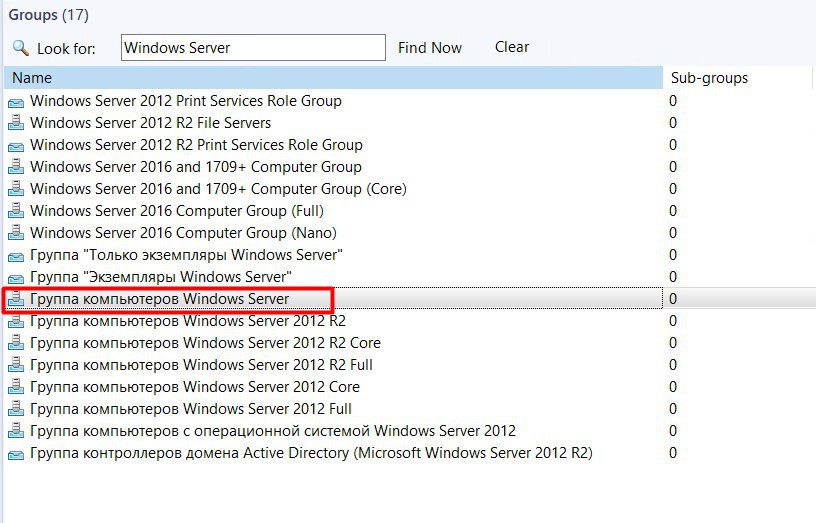Select Windows Server 2016 and 1709+ Computer Group
Image resolution: width=816 pixels, height=523 pixels.
point(196,167)
